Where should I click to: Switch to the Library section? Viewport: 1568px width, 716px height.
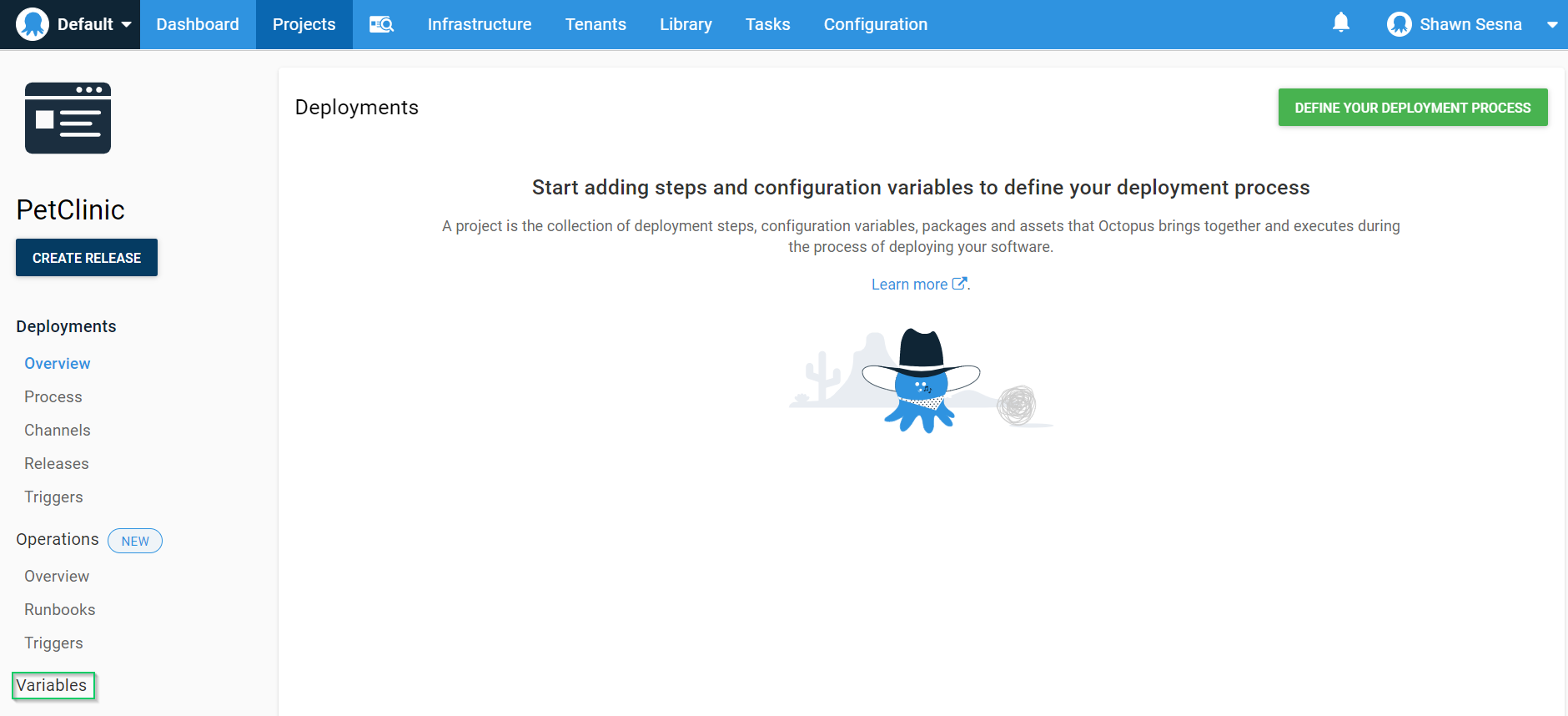[686, 24]
